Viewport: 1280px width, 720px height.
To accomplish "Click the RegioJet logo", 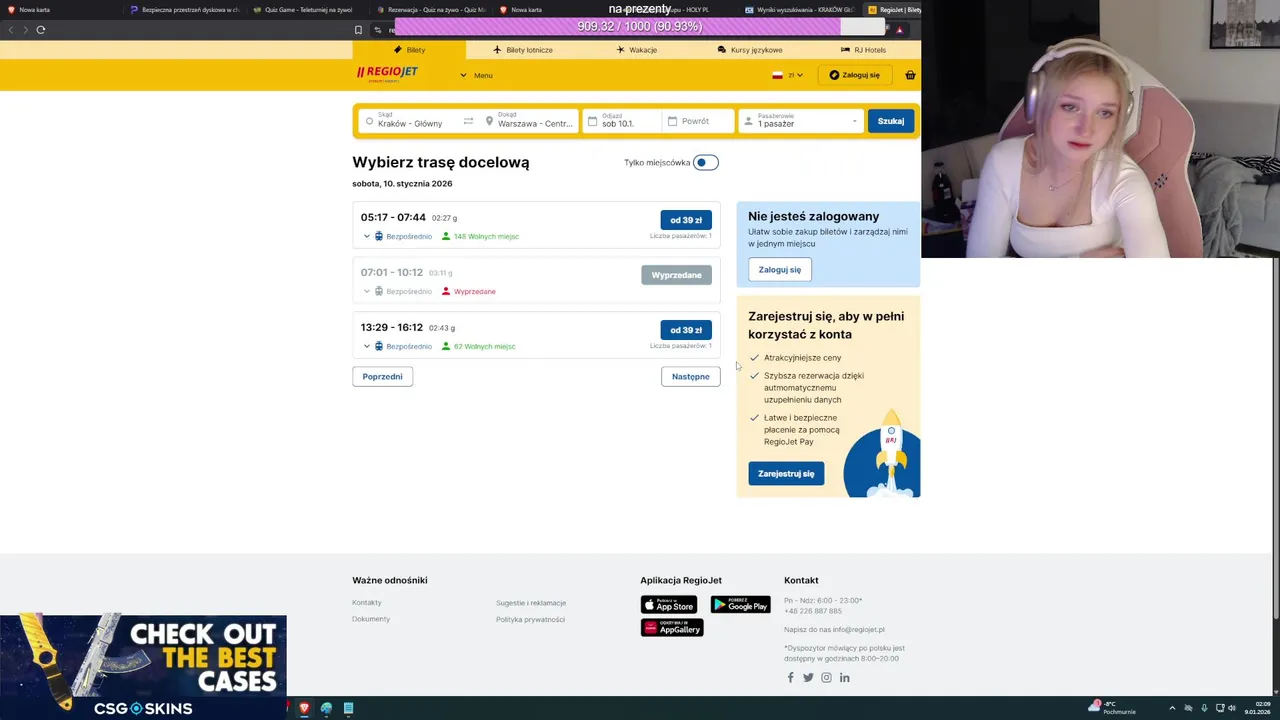I will point(387,73).
